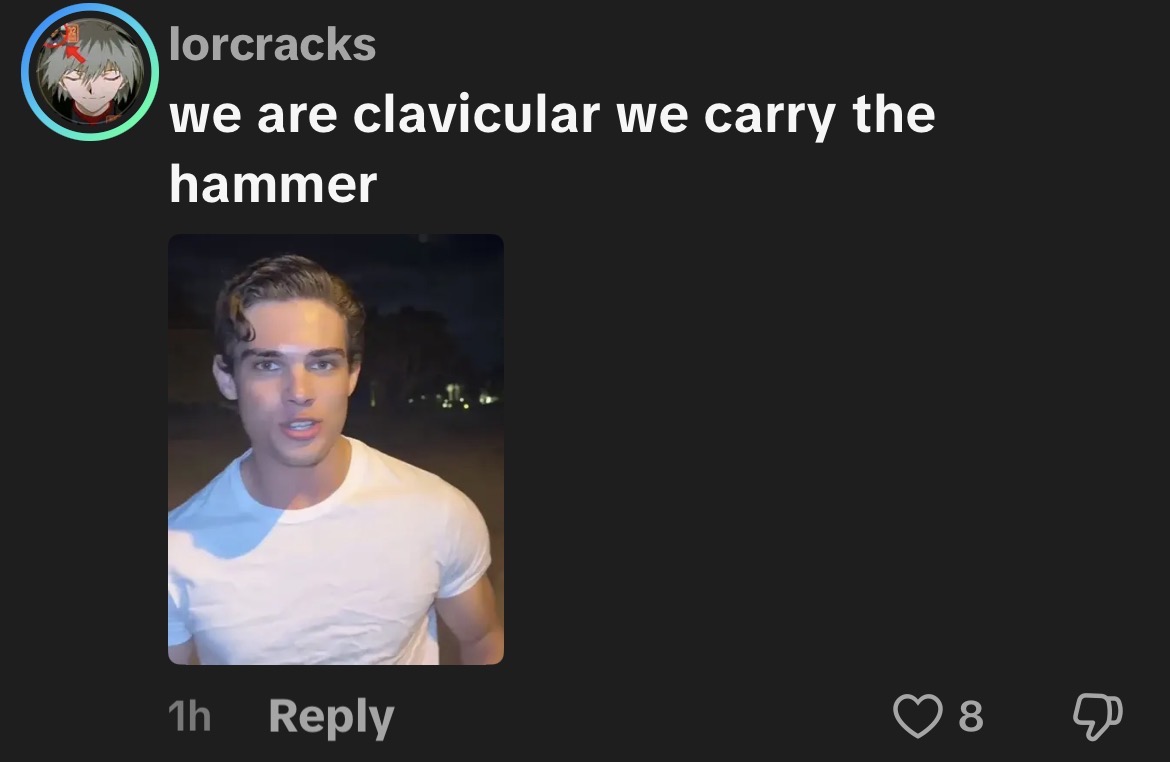1170x762 pixels.
Task: Open the lorcracks profile avatar
Action: pyautogui.click(x=90, y=72)
